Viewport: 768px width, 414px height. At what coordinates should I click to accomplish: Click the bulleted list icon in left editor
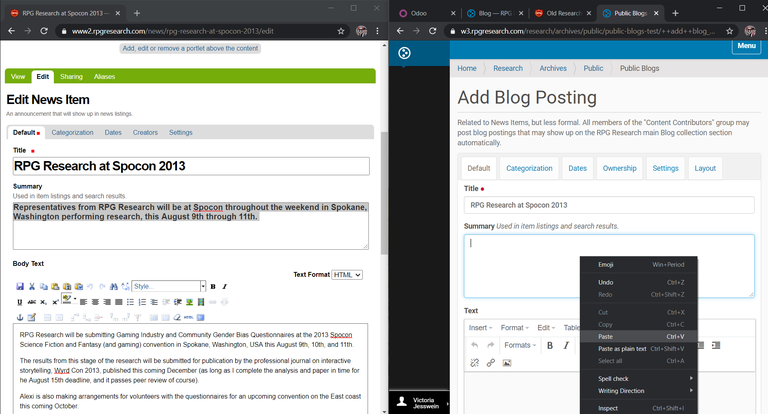(130, 302)
